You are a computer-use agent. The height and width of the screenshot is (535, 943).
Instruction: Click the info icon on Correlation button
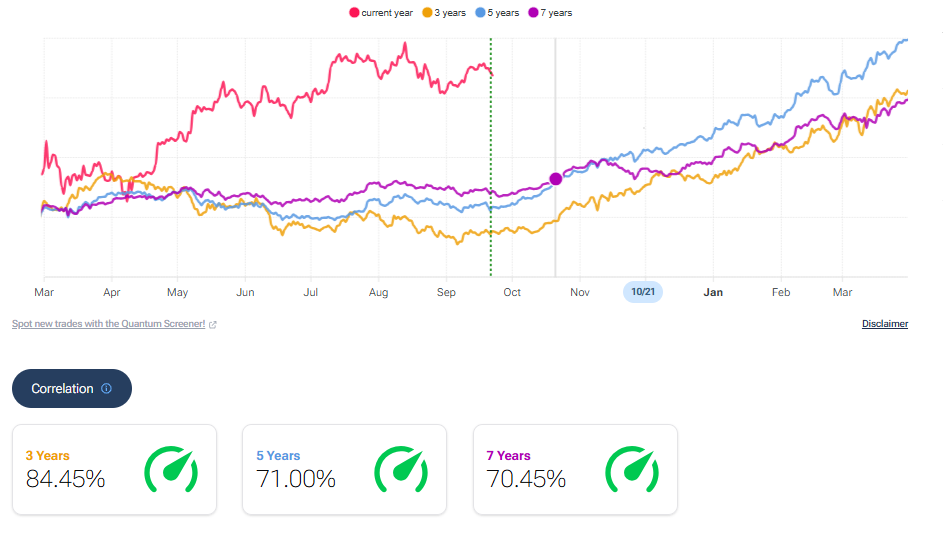coord(107,388)
